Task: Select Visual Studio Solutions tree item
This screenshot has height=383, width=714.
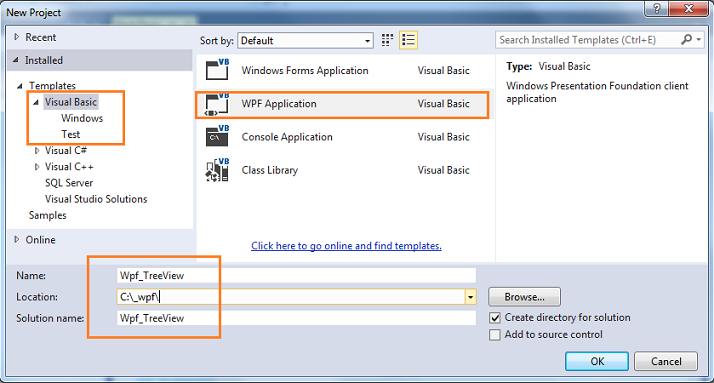Action: (96, 199)
